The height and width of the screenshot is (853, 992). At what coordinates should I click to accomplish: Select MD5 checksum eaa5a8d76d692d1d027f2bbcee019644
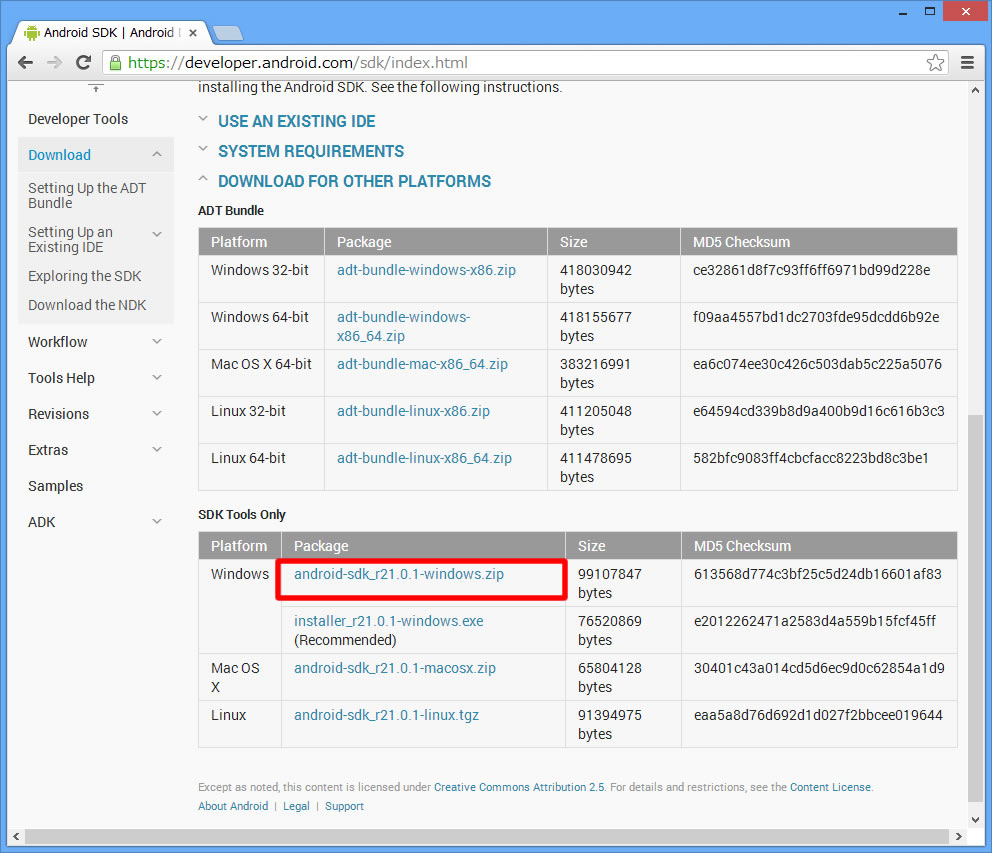(818, 715)
